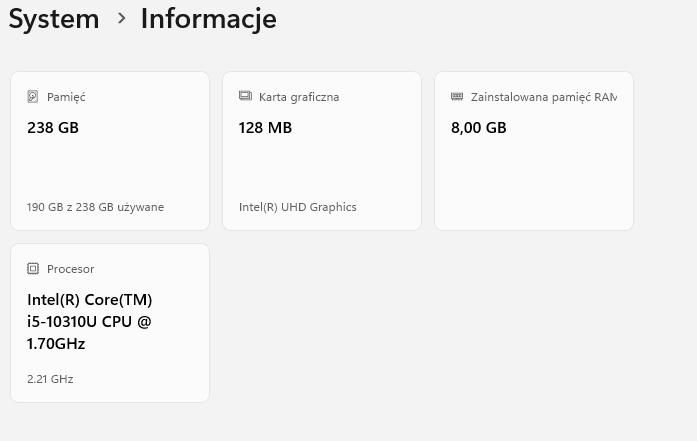The height and width of the screenshot is (441, 697).
Task: Click the 238 GB storage value
Action: point(53,128)
